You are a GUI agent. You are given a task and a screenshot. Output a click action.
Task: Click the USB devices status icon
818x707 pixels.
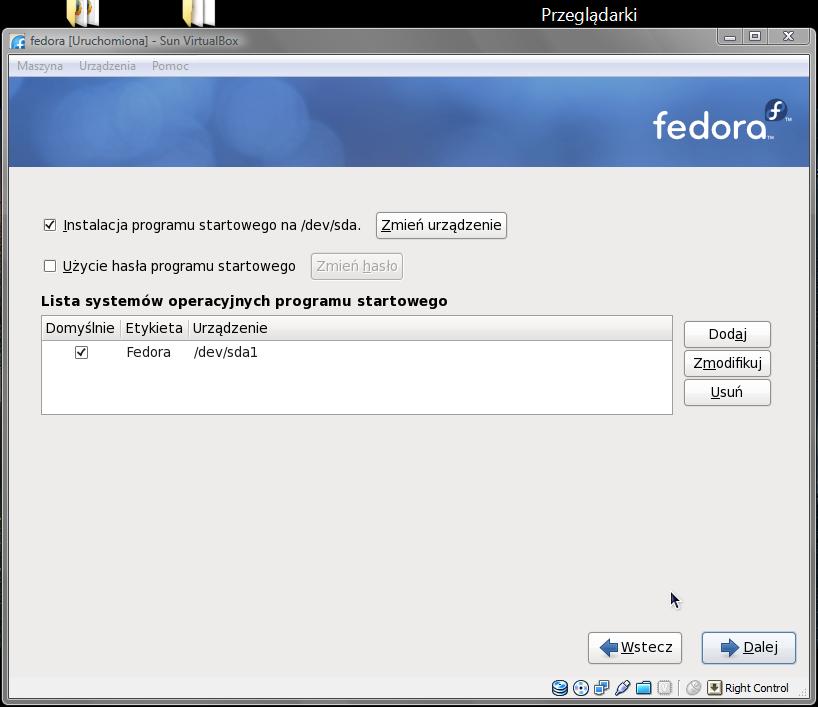[x=622, y=688]
